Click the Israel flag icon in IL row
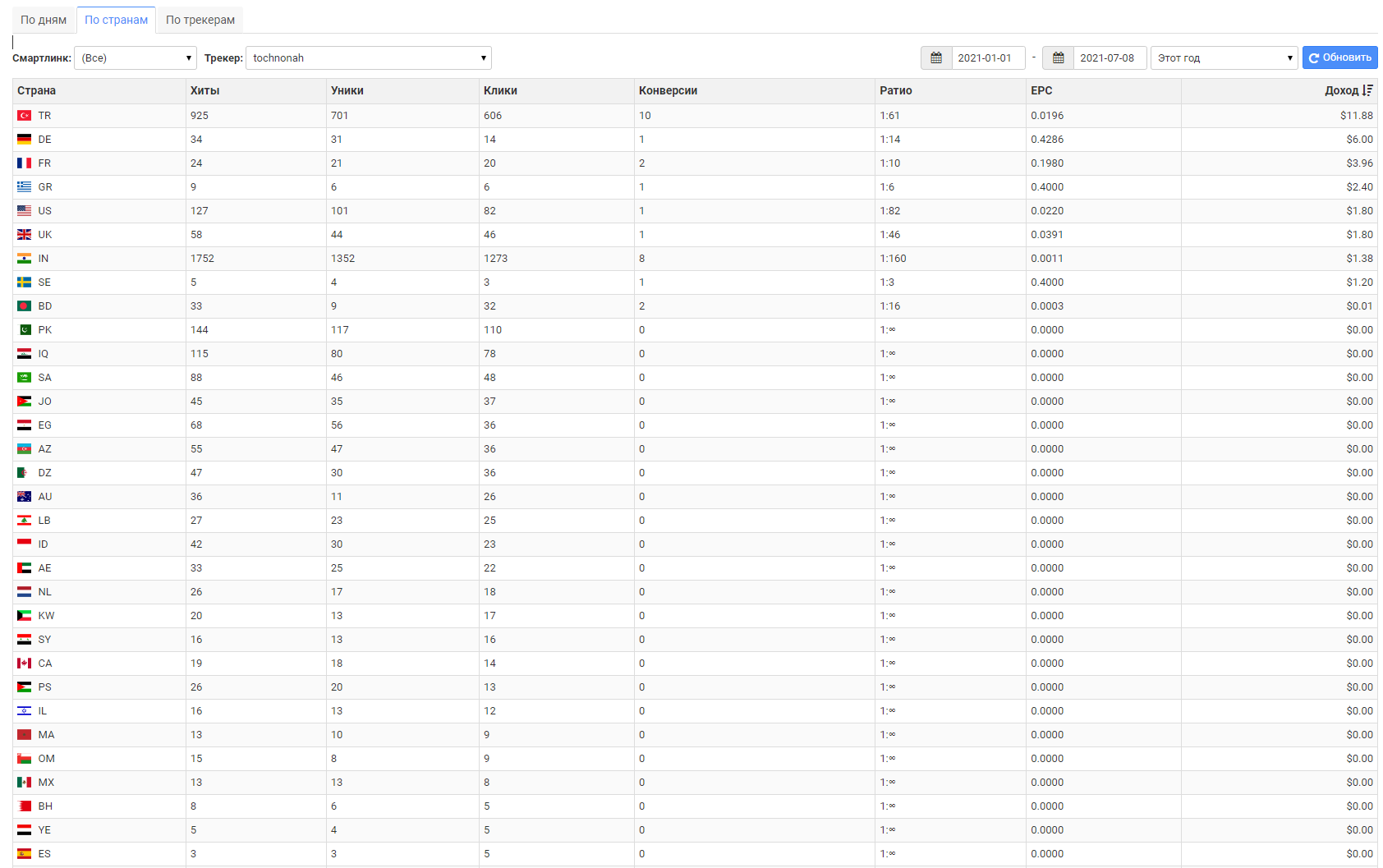Viewport: 1383px width, 868px height. [x=25, y=711]
